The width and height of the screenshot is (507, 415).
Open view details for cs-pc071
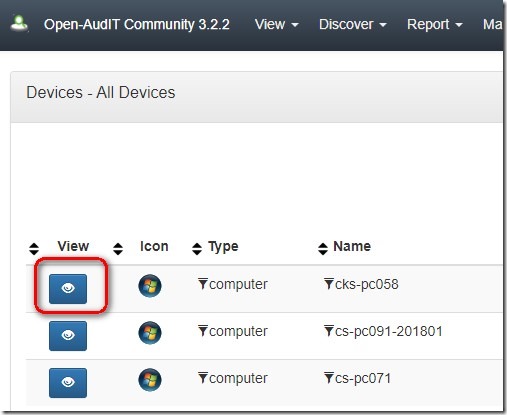coord(68,383)
